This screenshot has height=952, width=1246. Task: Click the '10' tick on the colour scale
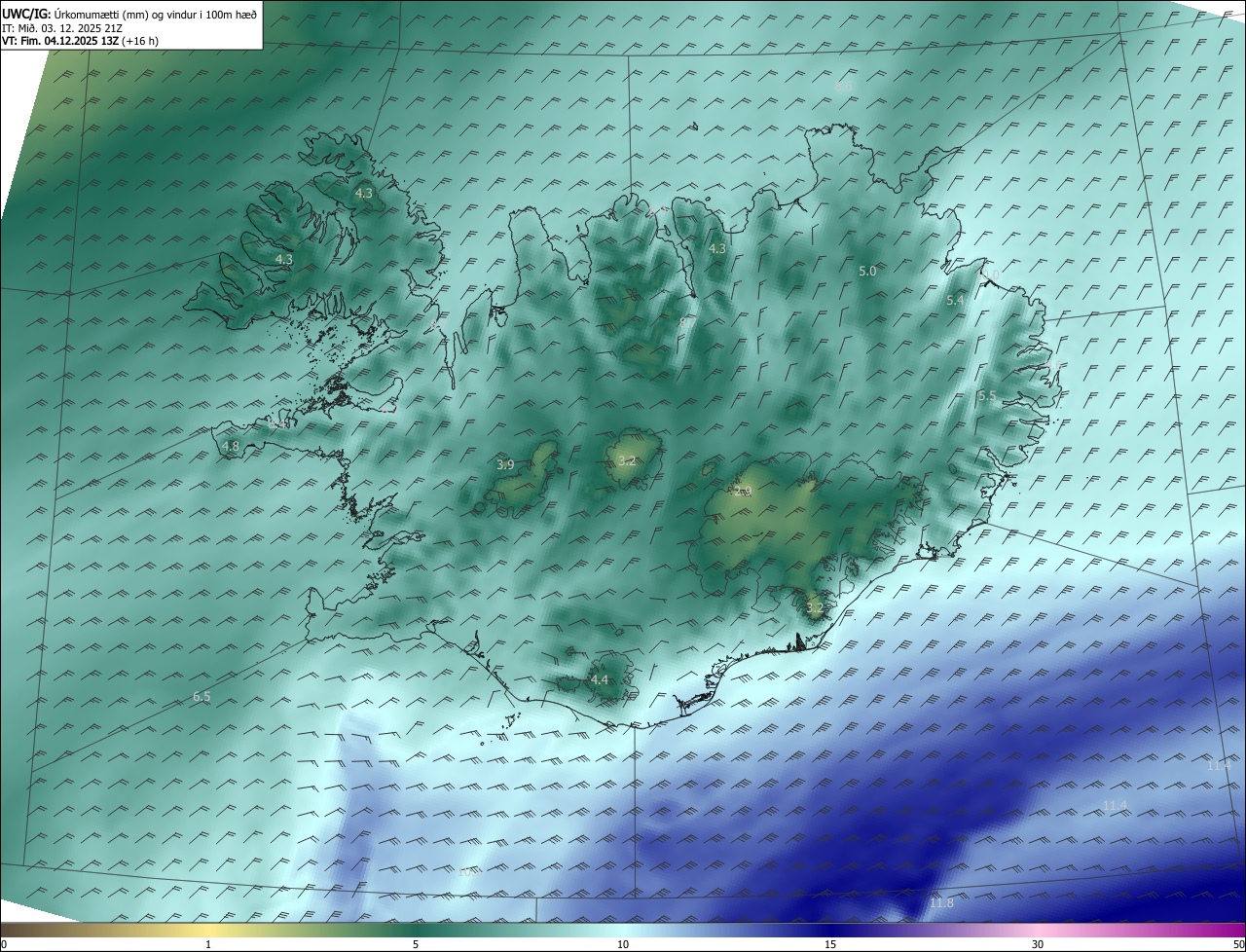click(623, 944)
